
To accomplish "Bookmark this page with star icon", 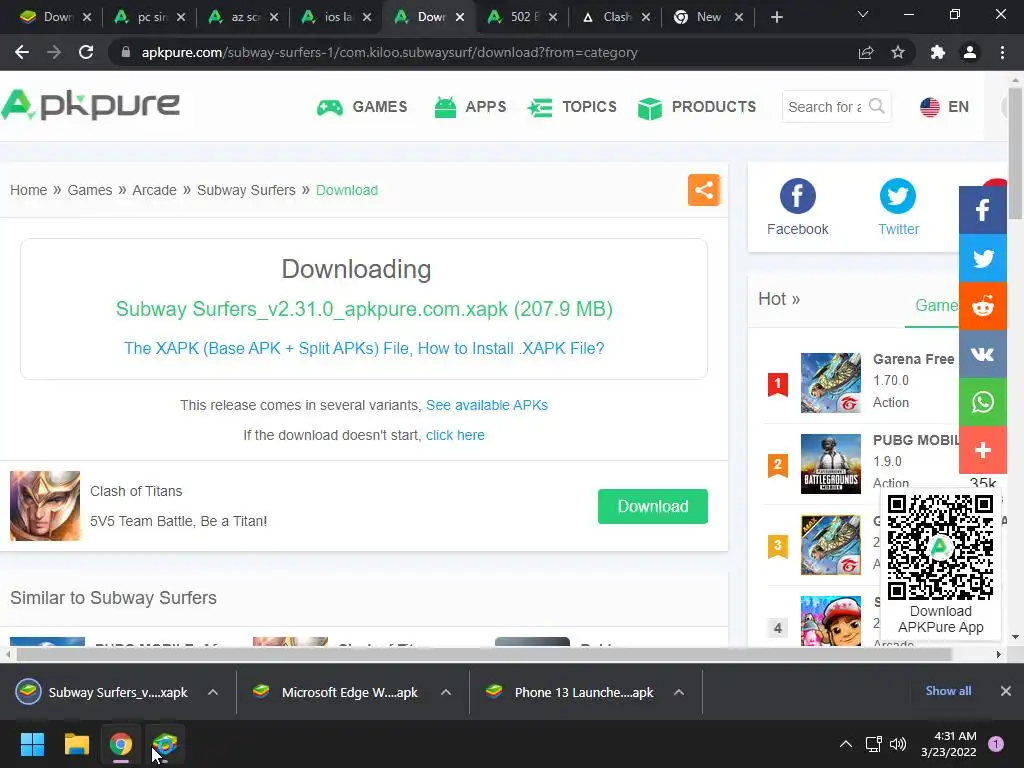I will point(898,52).
